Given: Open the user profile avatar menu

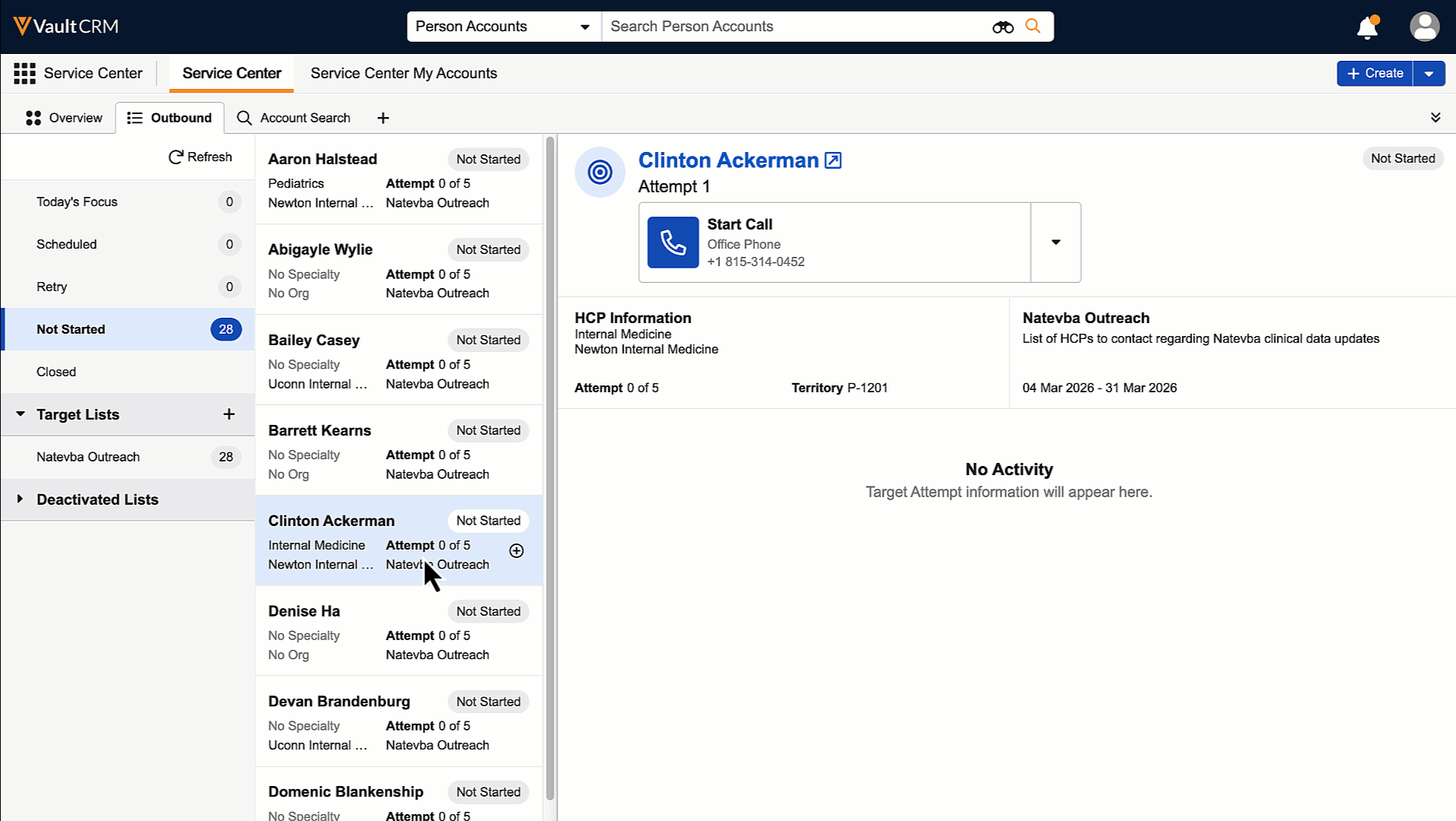Looking at the screenshot, I should pos(1424,27).
